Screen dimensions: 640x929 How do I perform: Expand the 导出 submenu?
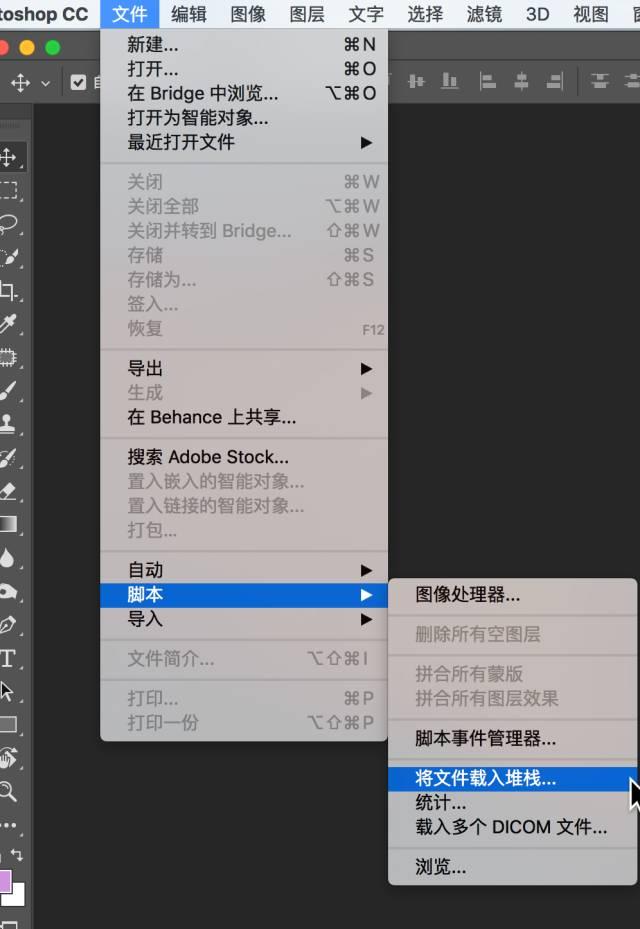point(244,369)
